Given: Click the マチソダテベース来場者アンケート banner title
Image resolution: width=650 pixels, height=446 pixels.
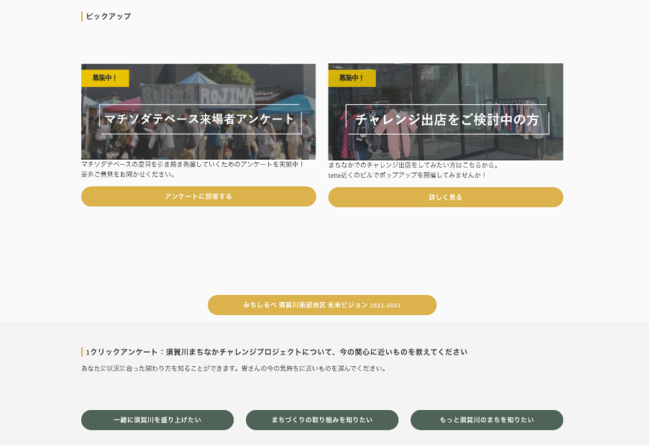Looking at the screenshot, I should click(200, 120).
